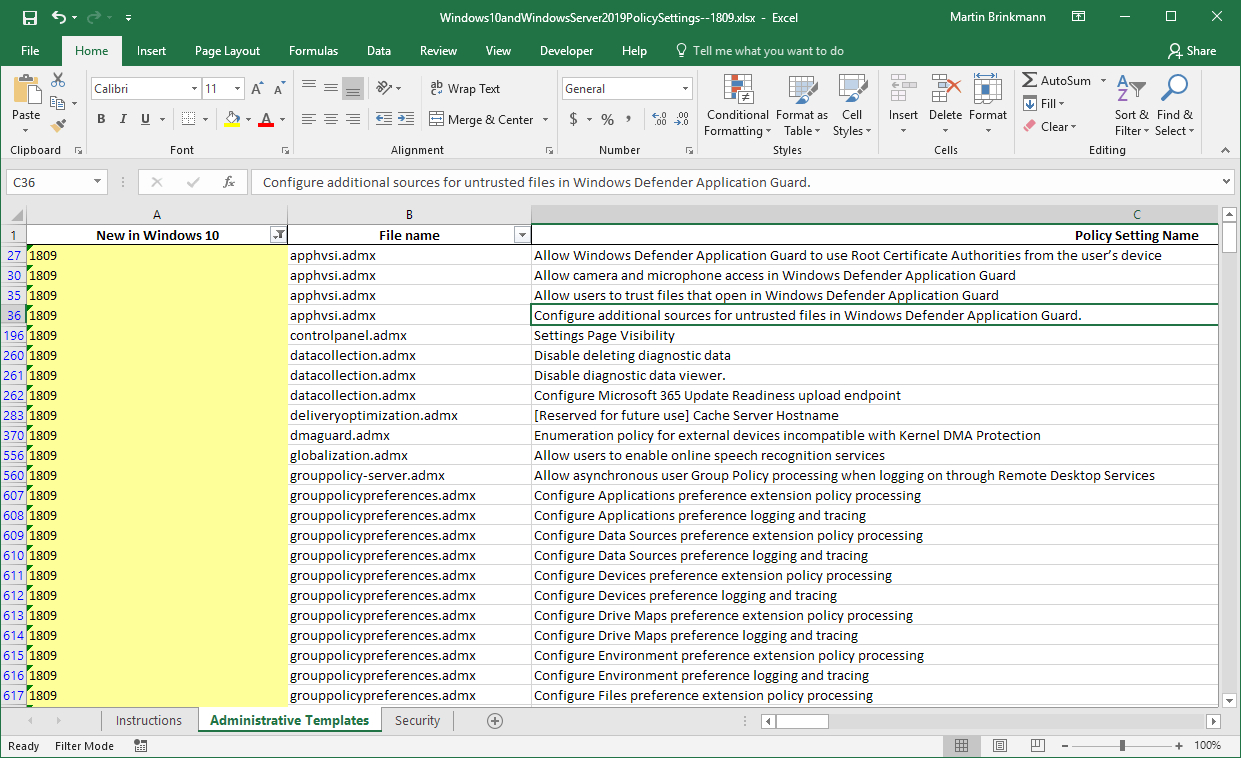Screen dimensions: 1241x758
Task: Click the zoom slider in status bar
Action: (1122, 746)
